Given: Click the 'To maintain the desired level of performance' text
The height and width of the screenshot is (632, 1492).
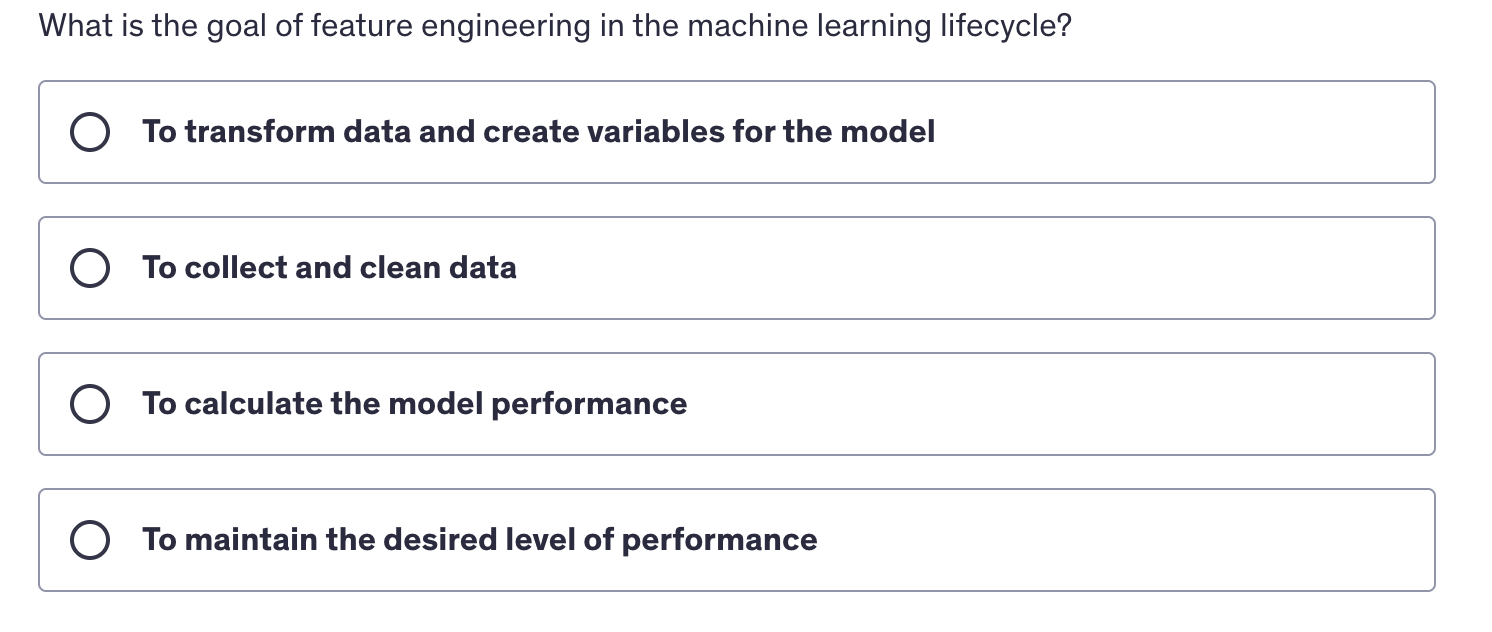Looking at the screenshot, I should pos(479,540).
